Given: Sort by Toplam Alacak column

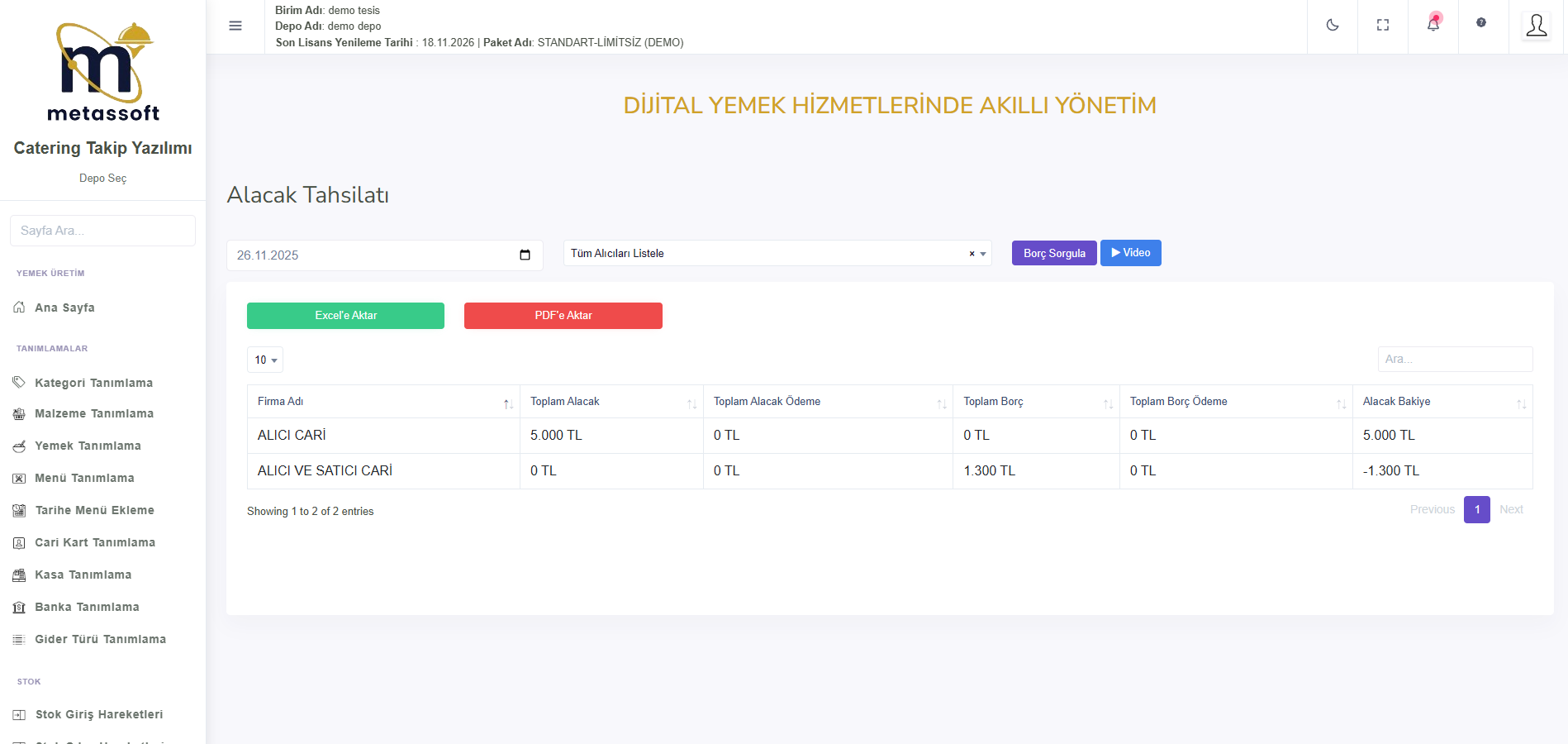Looking at the screenshot, I should click(x=611, y=402).
